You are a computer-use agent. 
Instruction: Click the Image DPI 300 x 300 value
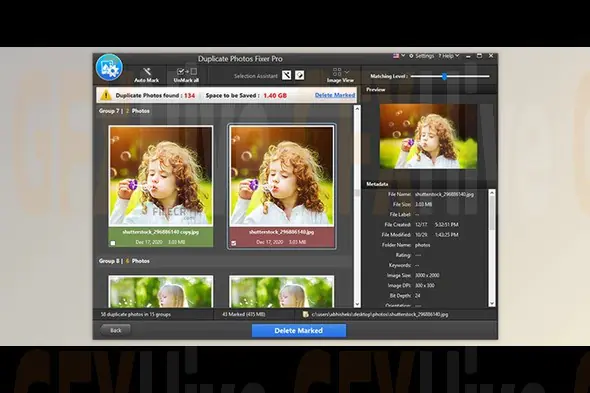pyautogui.click(x=425, y=286)
